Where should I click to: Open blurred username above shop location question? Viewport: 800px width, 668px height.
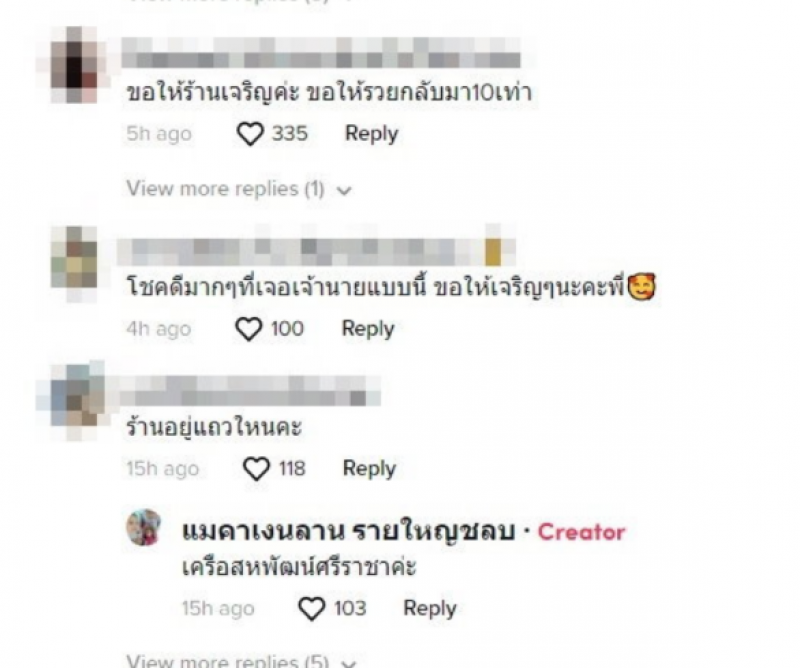click(x=250, y=391)
